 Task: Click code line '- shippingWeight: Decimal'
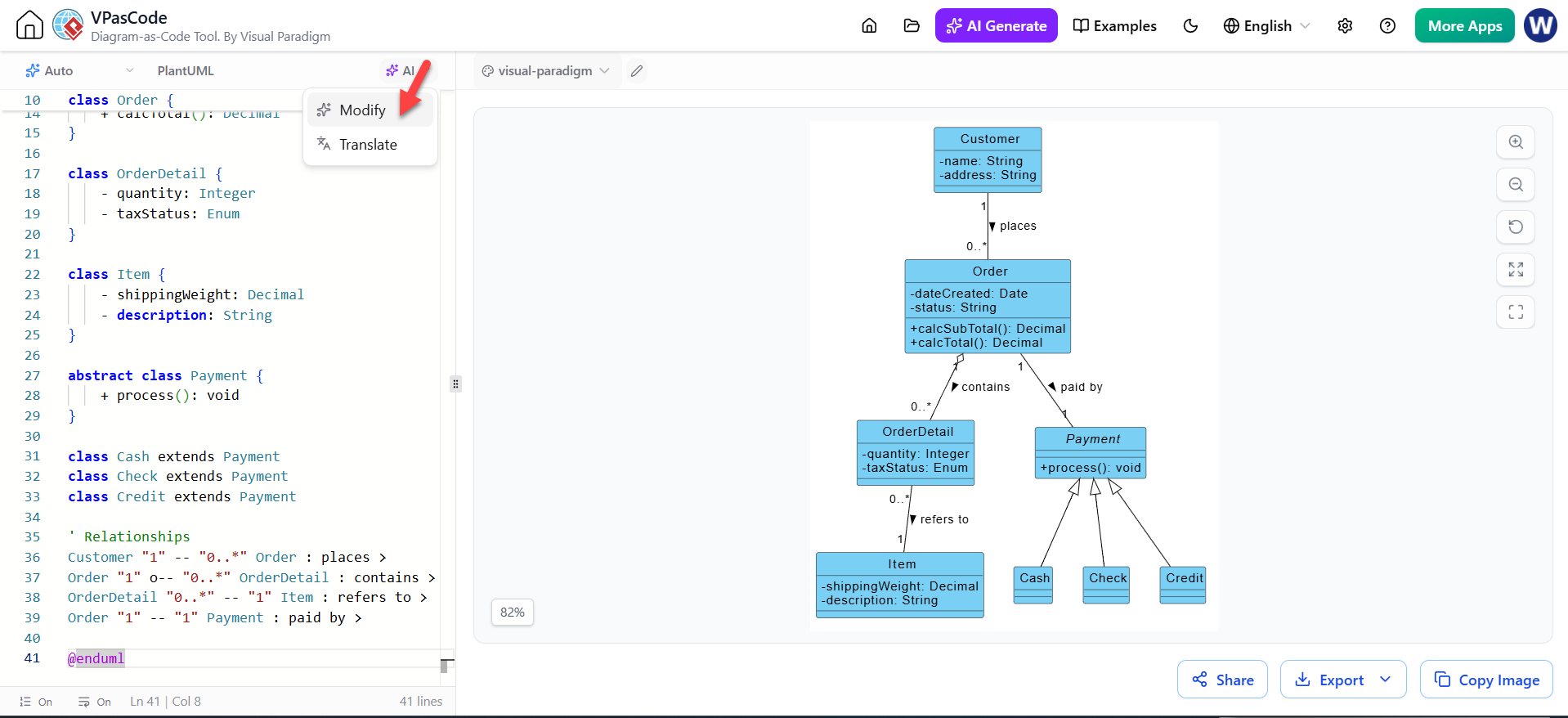[x=202, y=294]
